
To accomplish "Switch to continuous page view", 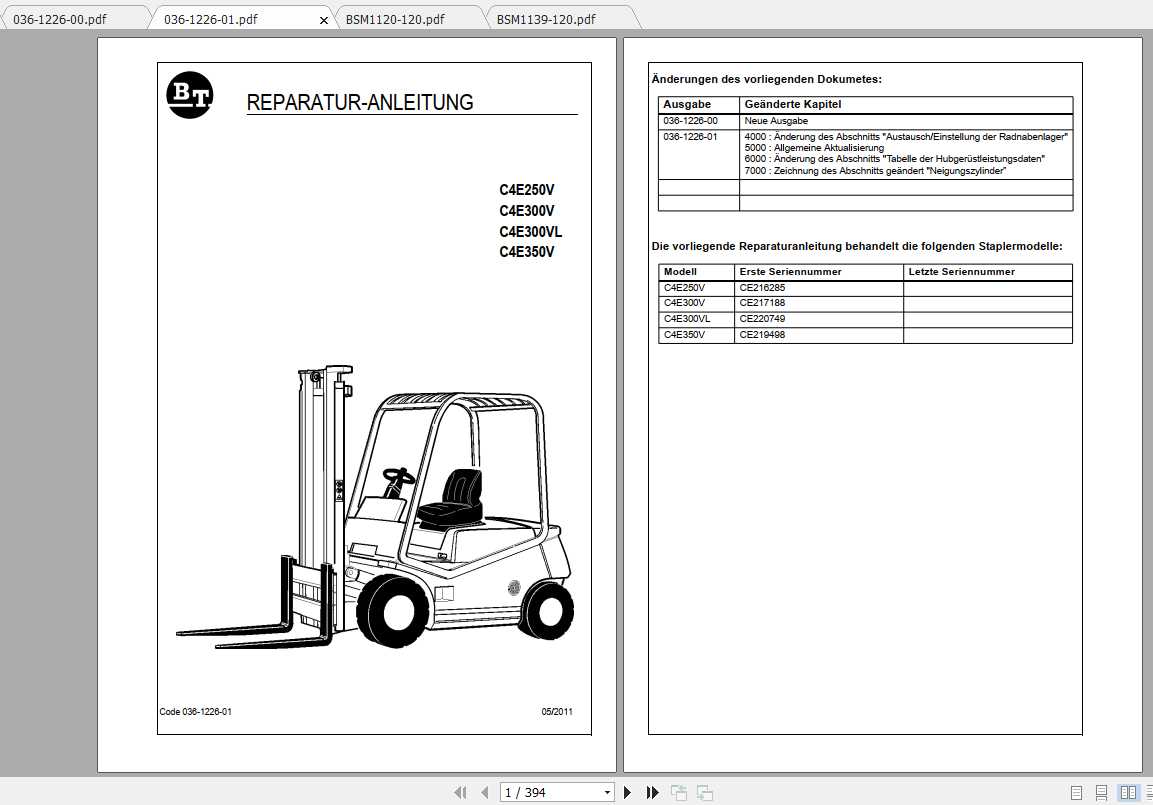I will tap(1102, 793).
